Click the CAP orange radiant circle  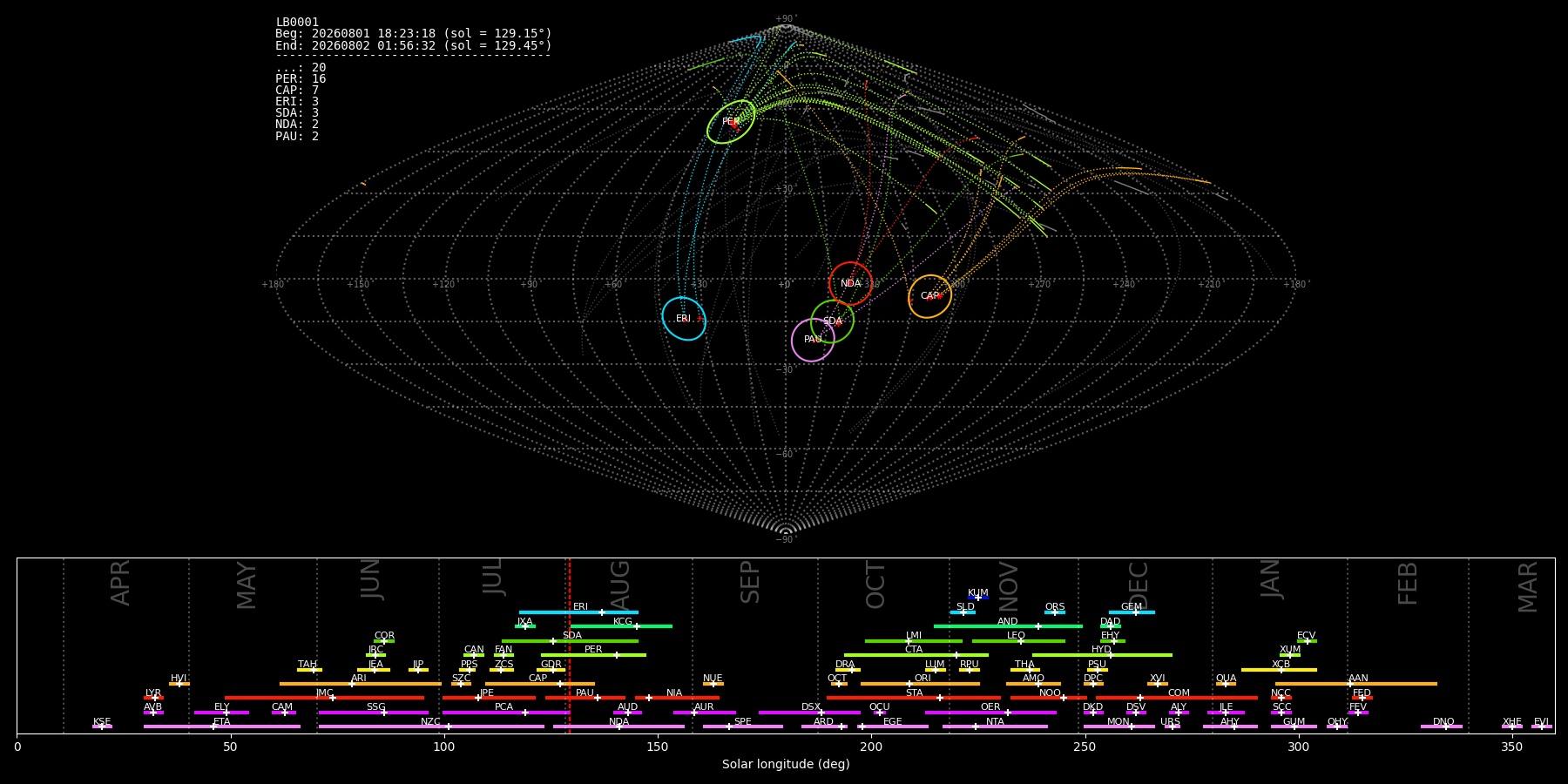point(929,296)
